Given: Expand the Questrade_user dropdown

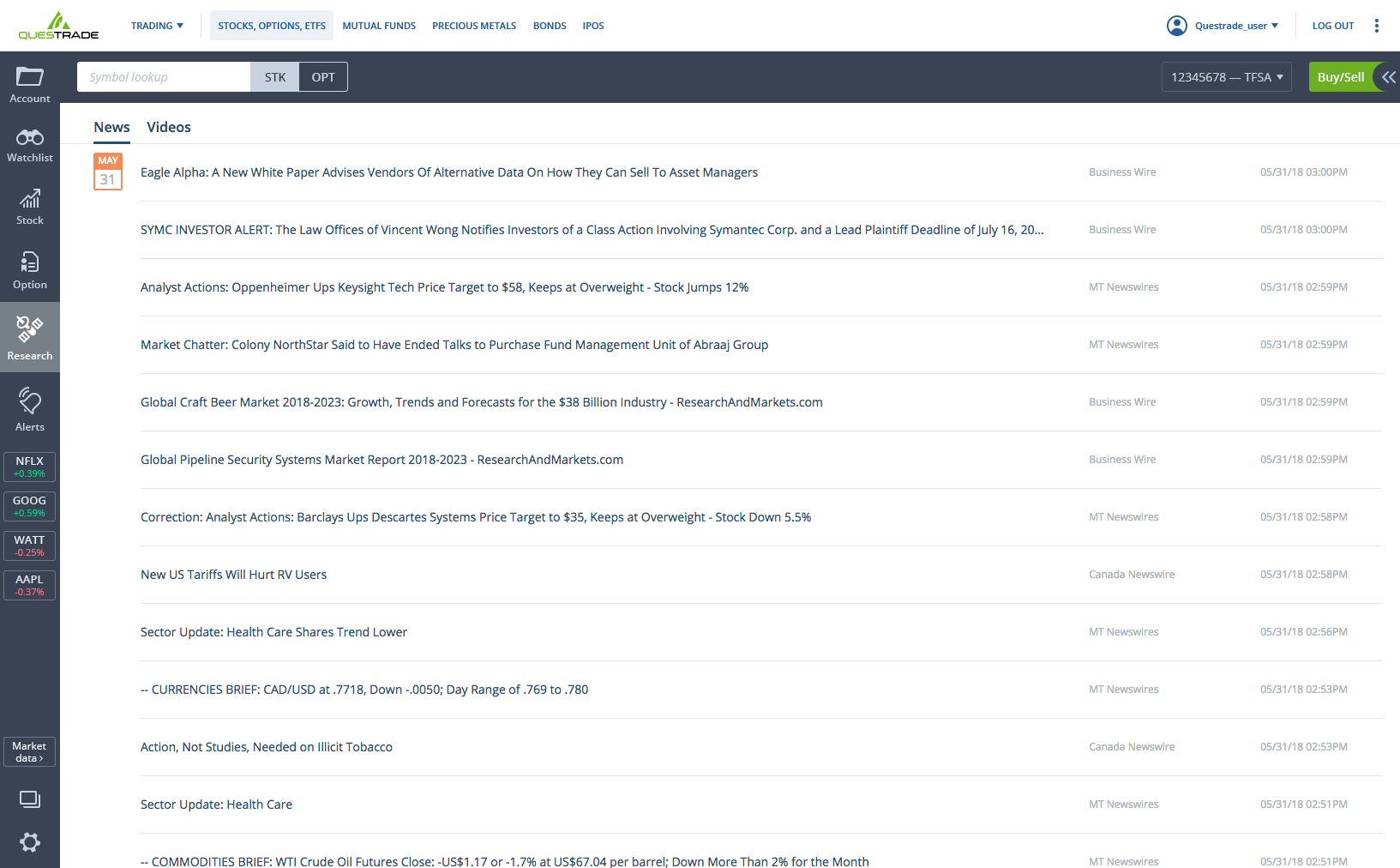Looking at the screenshot, I should click(1236, 26).
